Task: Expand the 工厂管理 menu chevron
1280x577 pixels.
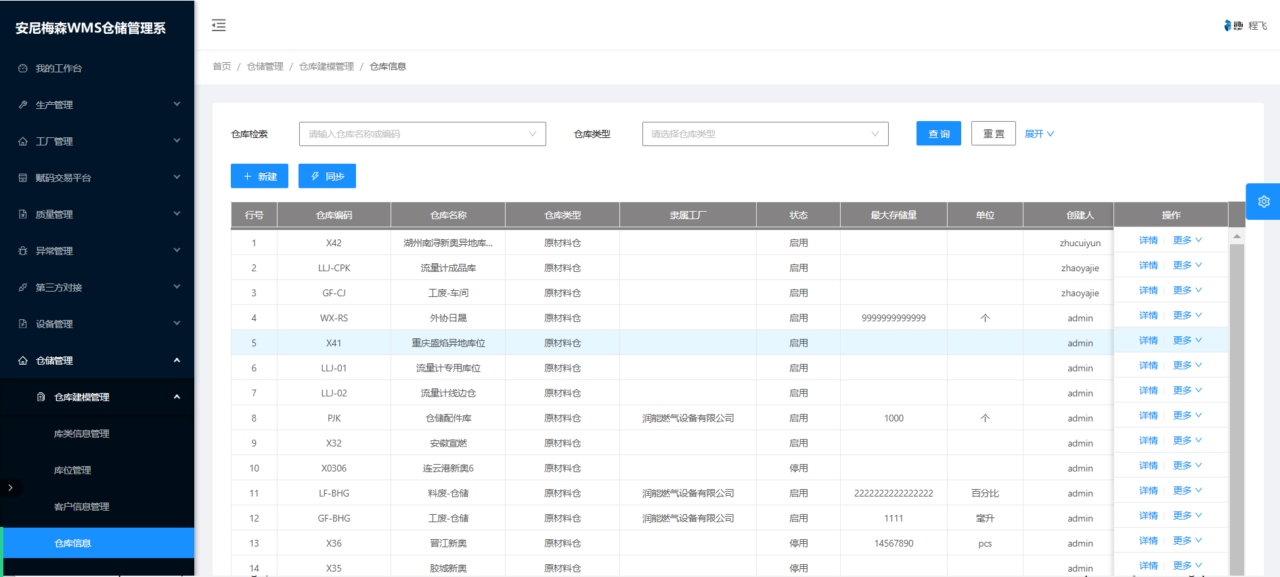Action: click(x=176, y=141)
